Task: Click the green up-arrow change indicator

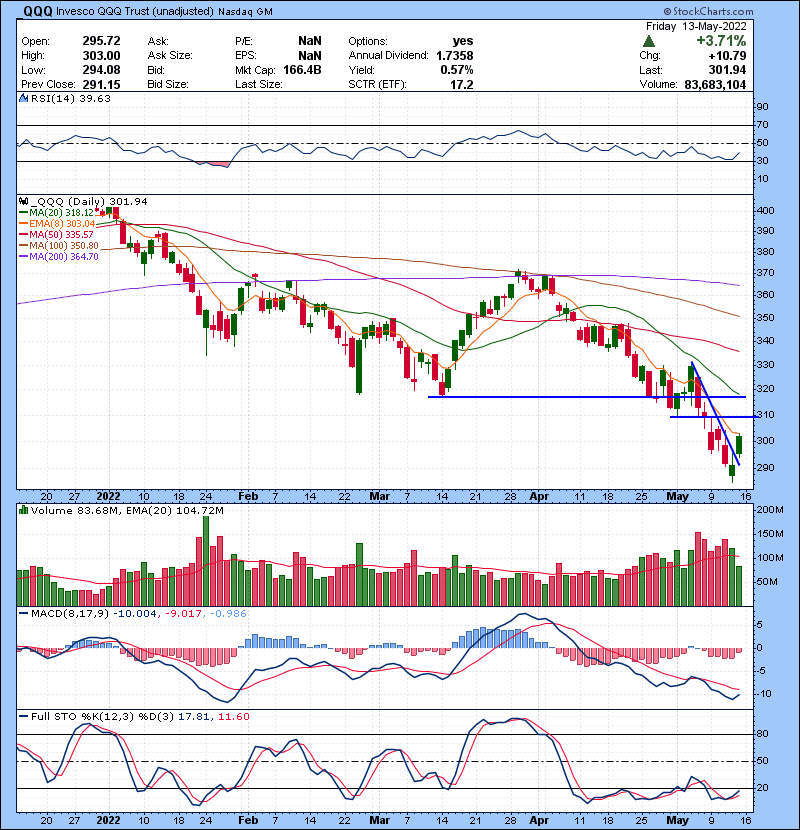Action: click(x=649, y=41)
